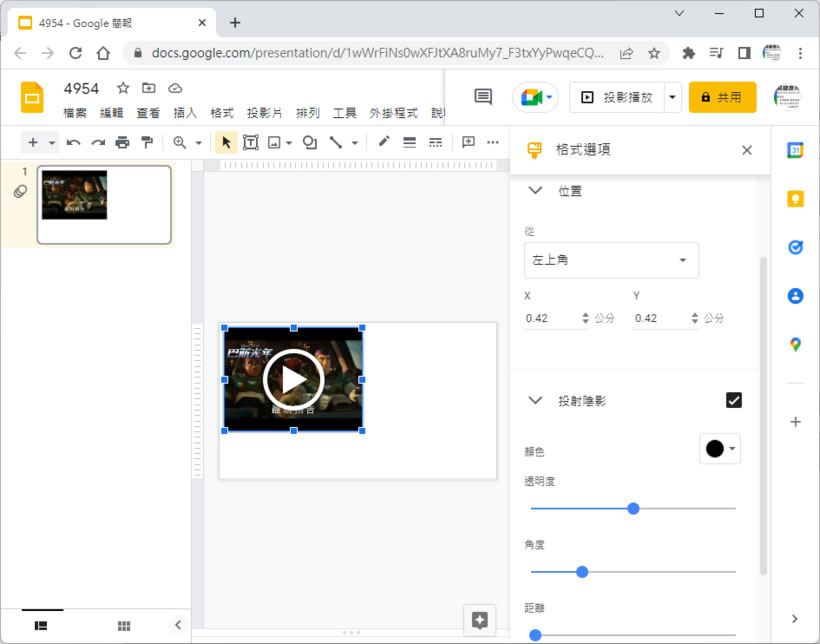Get add-ons with plus icon
820x644 pixels.
coord(795,422)
